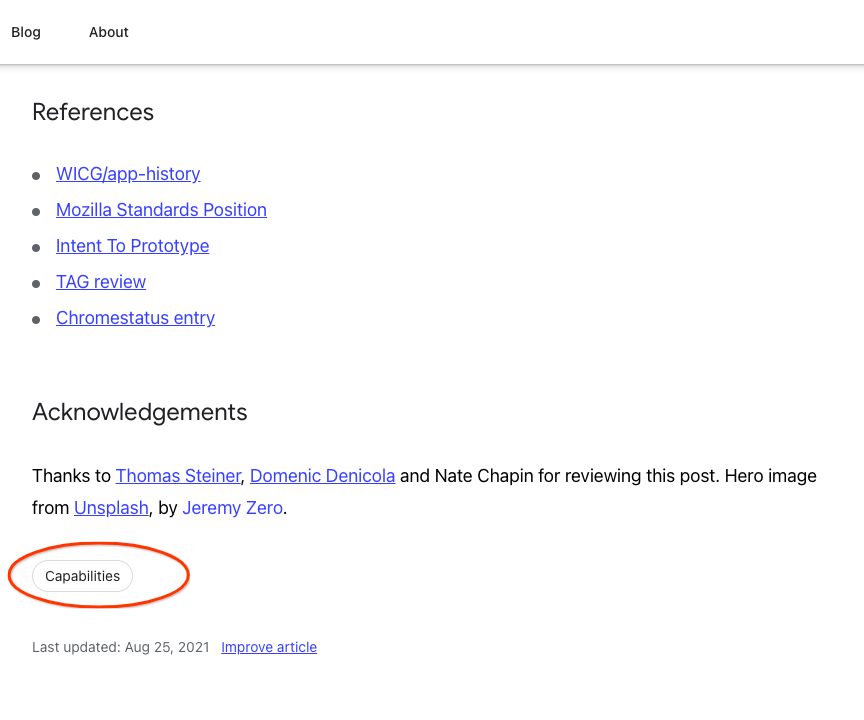The height and width of the screenshot is (720, 864).
Task: Visit the Chromestatus entry
Action: coord(135,318)
